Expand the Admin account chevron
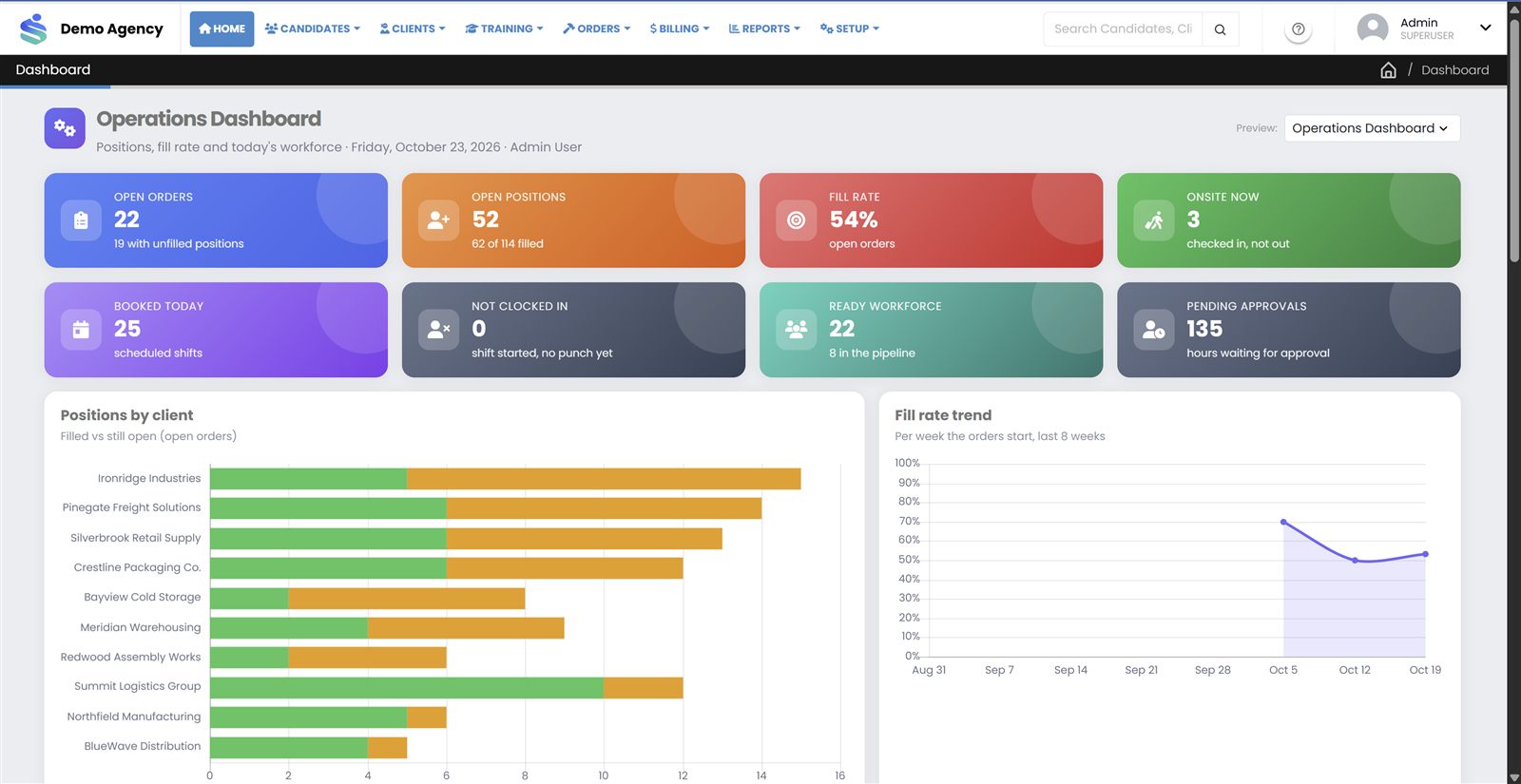Viewport: 1521px width, 784px height. pyautogui.click(x=1485, y=28)
